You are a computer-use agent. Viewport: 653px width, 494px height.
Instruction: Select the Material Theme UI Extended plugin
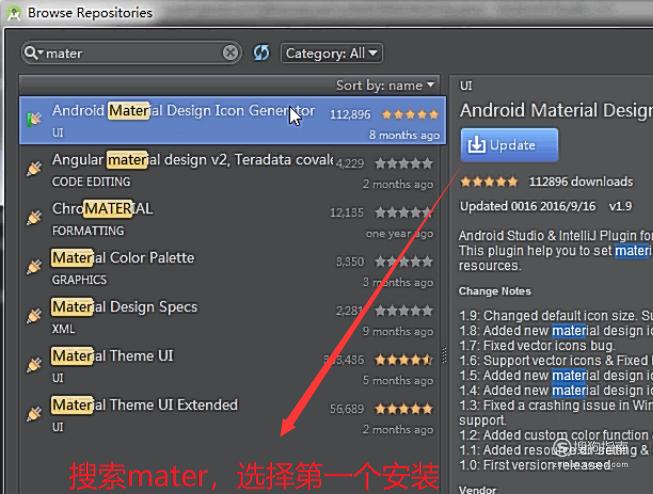pos(230,416)
